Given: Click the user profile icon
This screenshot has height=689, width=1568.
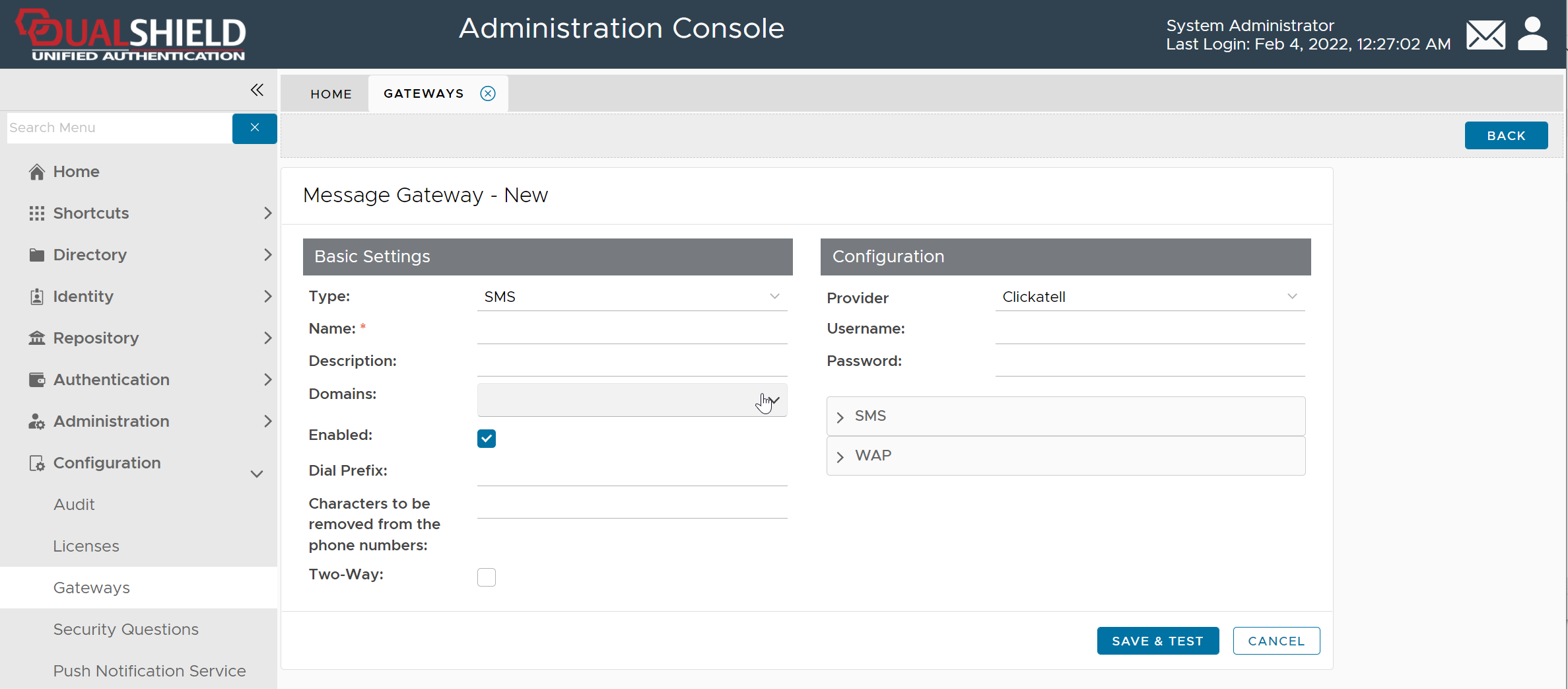Looking at the screenshot, I should coord(1532,34).
